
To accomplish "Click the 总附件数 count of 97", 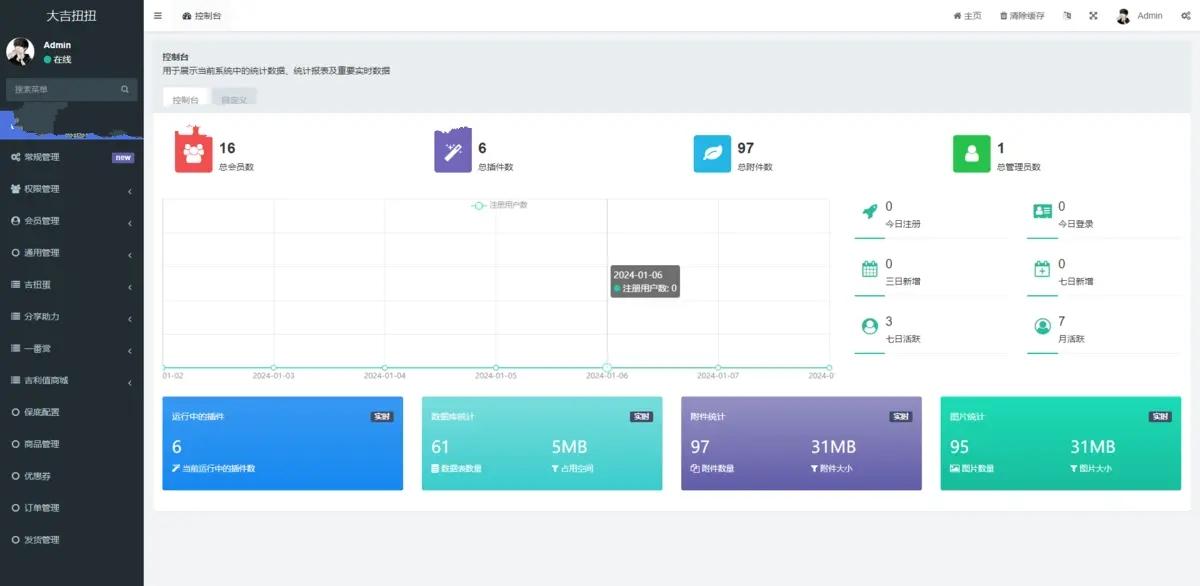I will pyautogui.click(x=746, y=148).
